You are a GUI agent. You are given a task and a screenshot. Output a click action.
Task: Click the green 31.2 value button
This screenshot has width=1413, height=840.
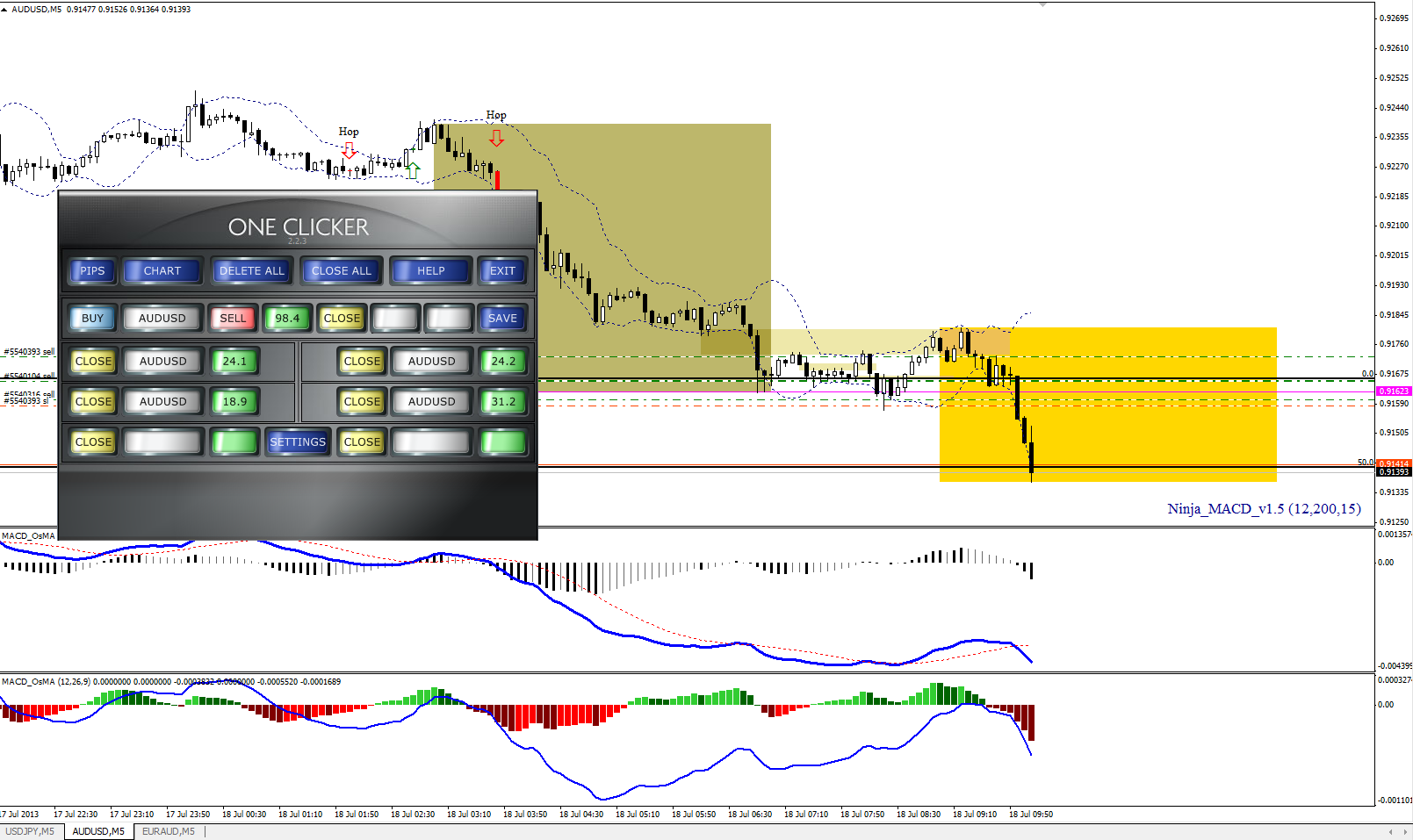503,402
